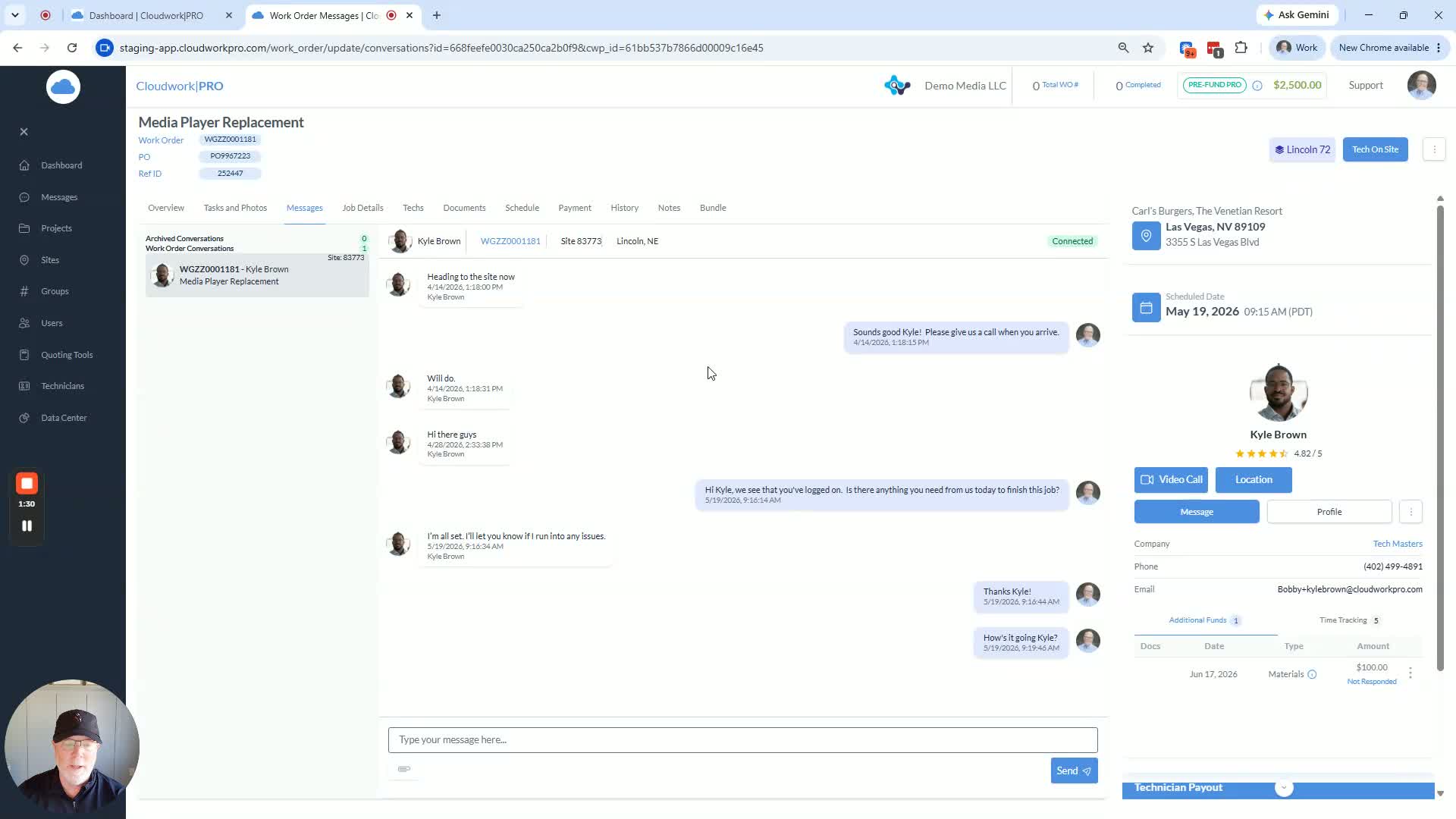
Task: Open Technicians icon in sidebar
Action: tap(24, 386)
